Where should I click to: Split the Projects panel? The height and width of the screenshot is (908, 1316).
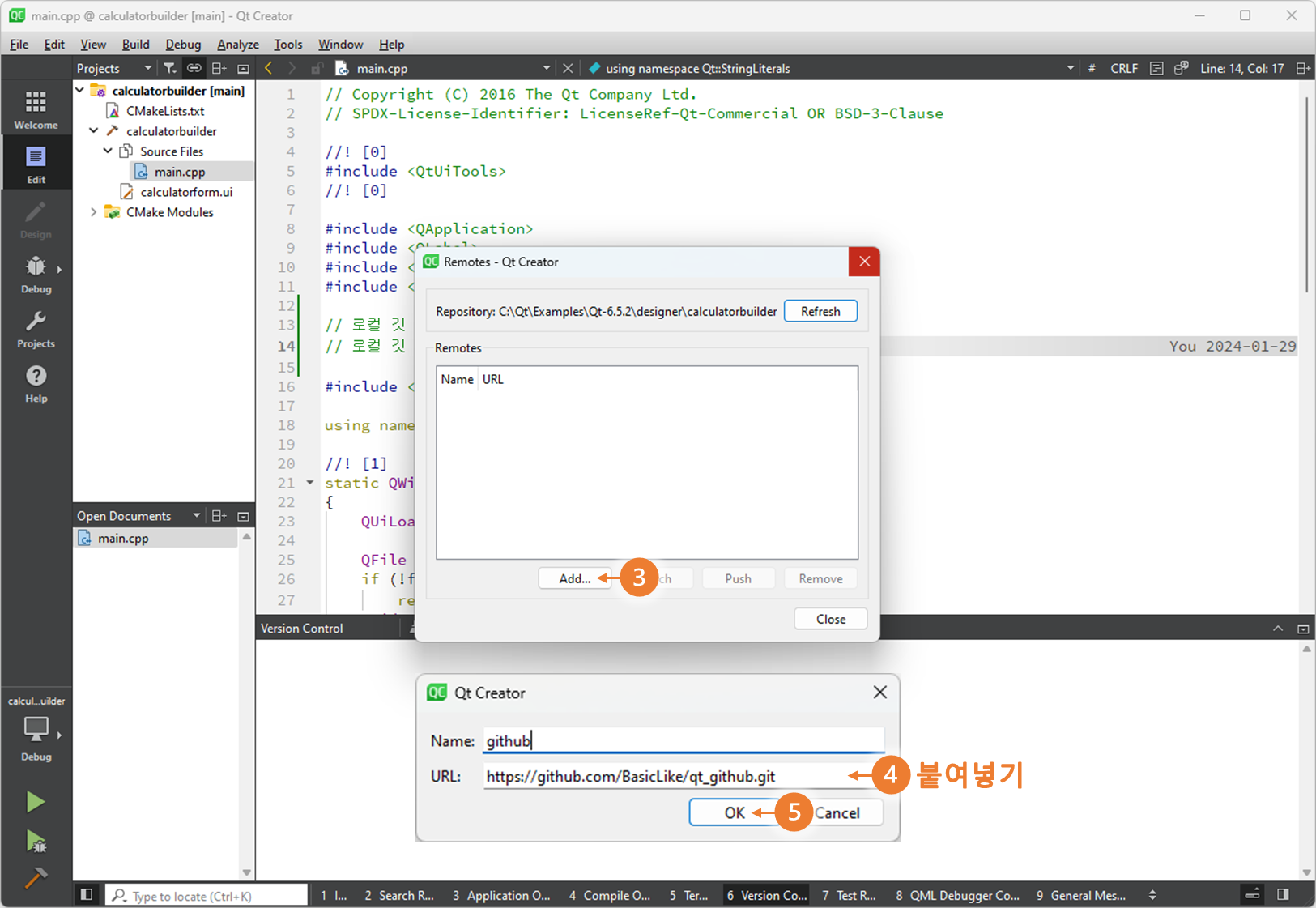coord(219,68)
